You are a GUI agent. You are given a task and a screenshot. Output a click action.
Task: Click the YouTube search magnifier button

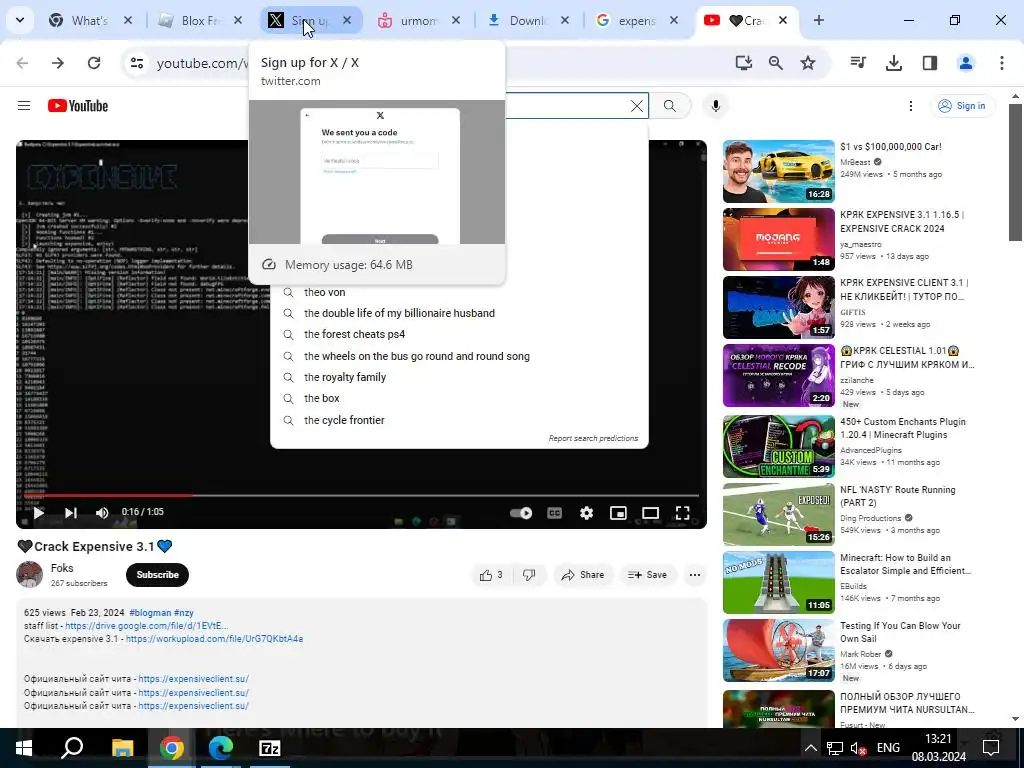pos(670,106)
